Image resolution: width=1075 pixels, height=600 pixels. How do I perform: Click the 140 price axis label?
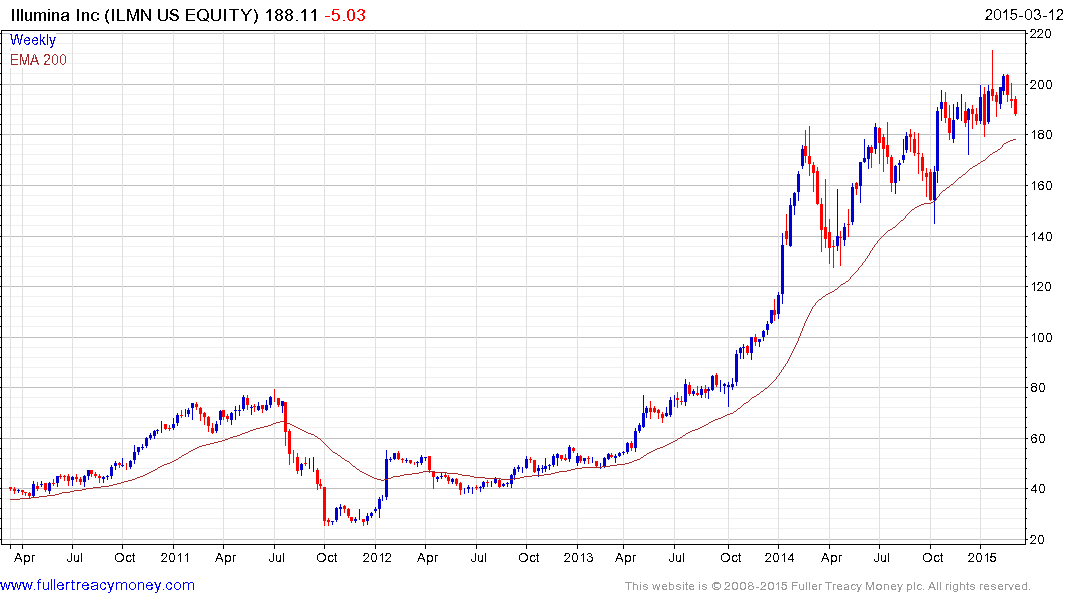point(1041,237)
